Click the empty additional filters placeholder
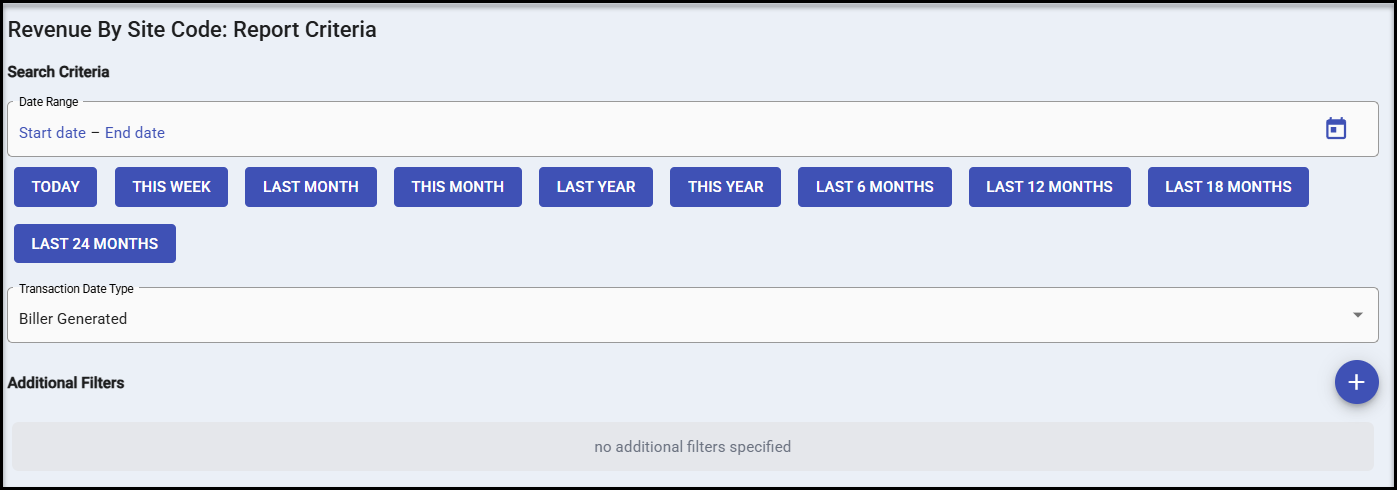This screenshot has height=490, width=1397. (x=692, y=447)
